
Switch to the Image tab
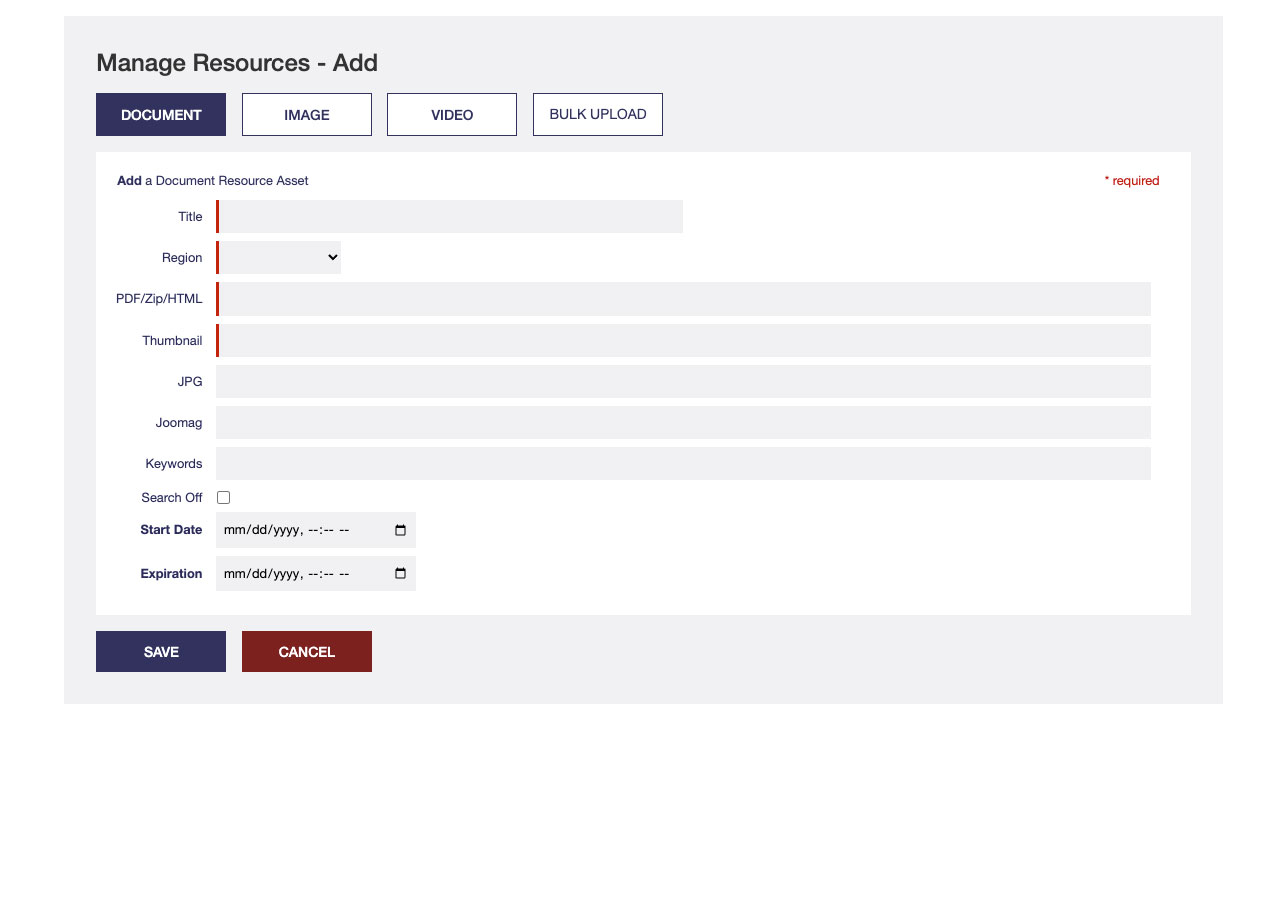[307, 115]
